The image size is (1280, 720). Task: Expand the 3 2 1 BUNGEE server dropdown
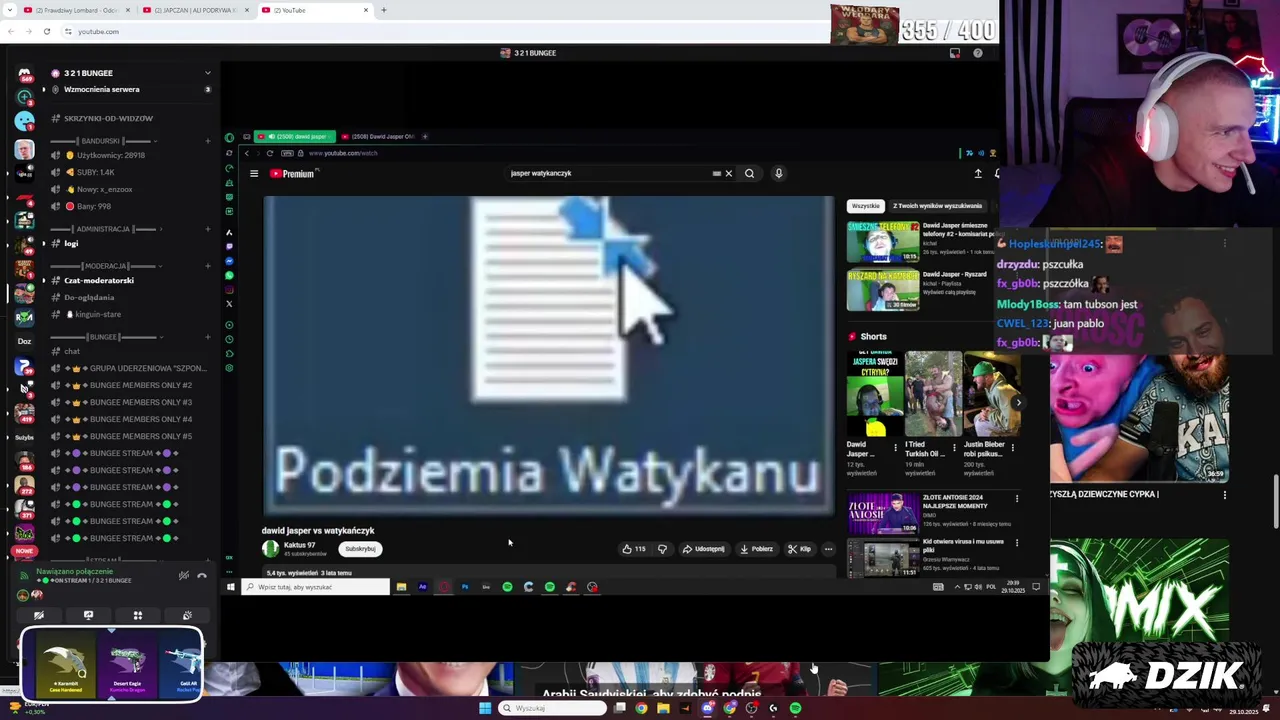point(208,73)
